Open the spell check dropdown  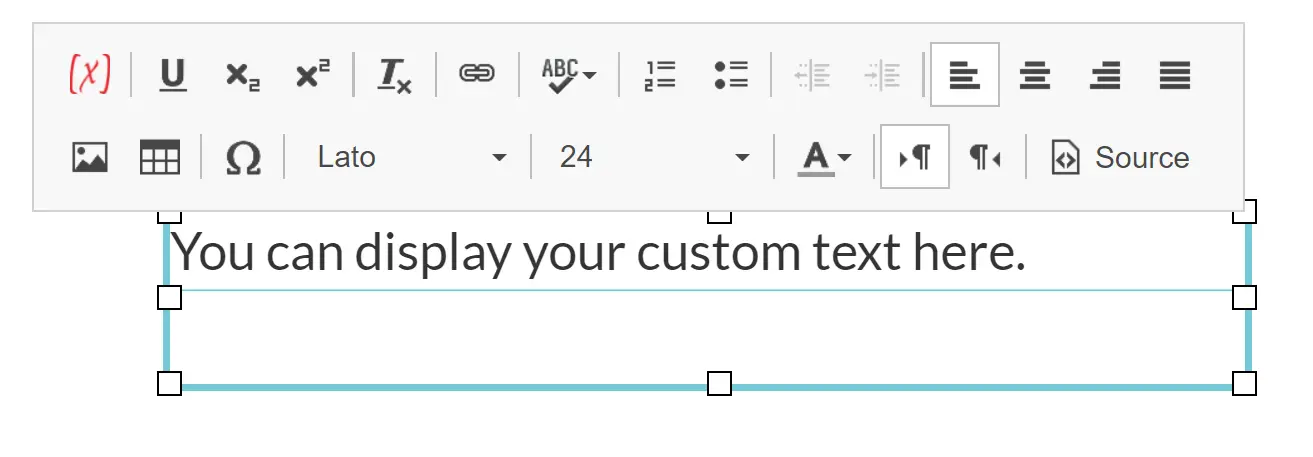[x=568, y=75]
